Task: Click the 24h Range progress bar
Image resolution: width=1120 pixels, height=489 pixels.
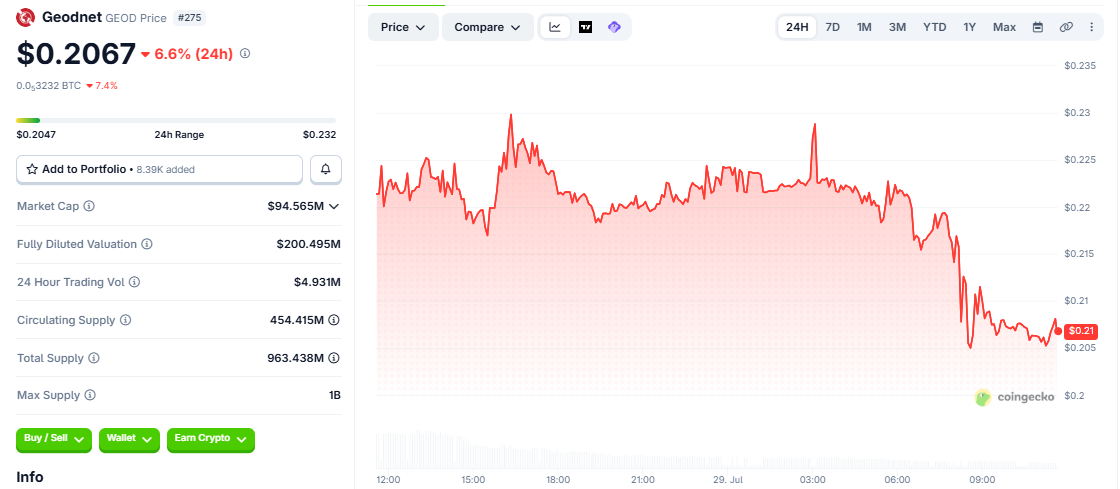Action: (x=176, y=120)
